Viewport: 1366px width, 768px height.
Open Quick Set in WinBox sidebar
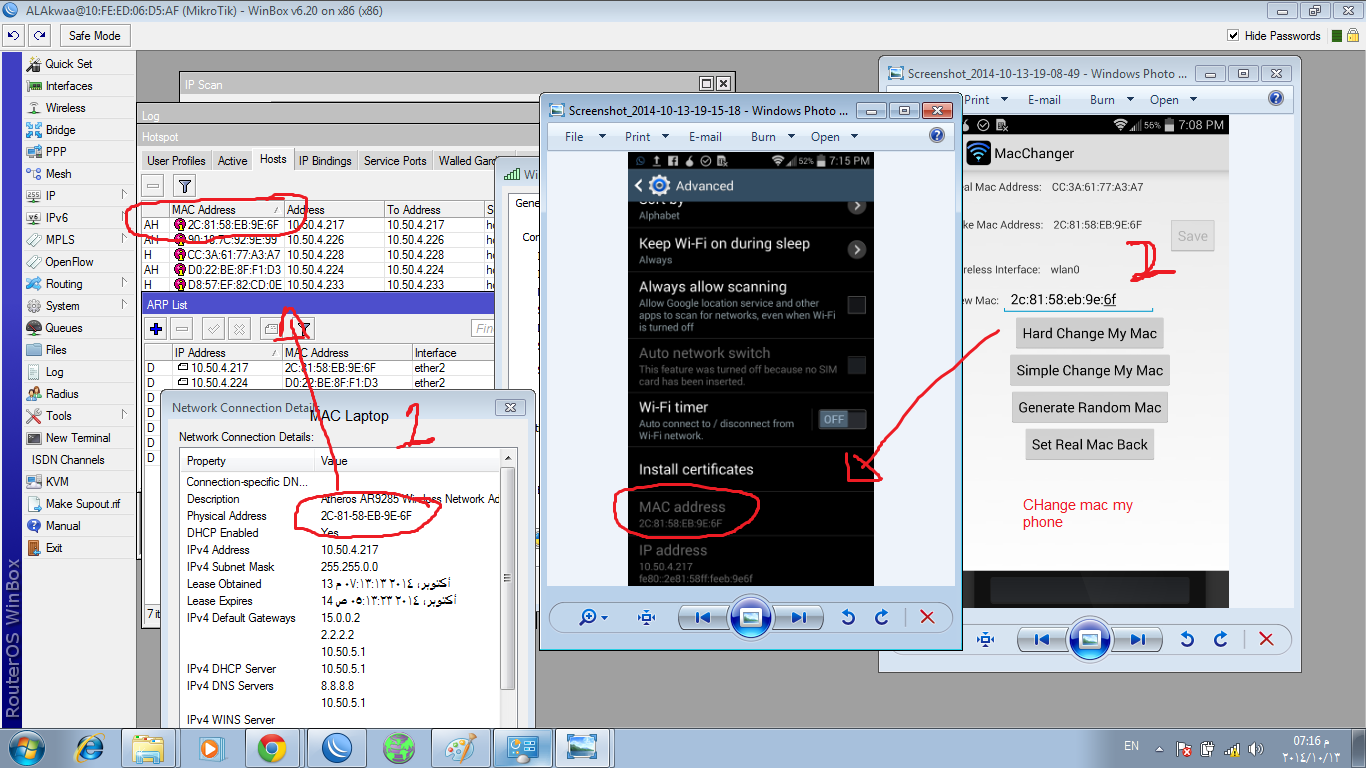(68, 64)
